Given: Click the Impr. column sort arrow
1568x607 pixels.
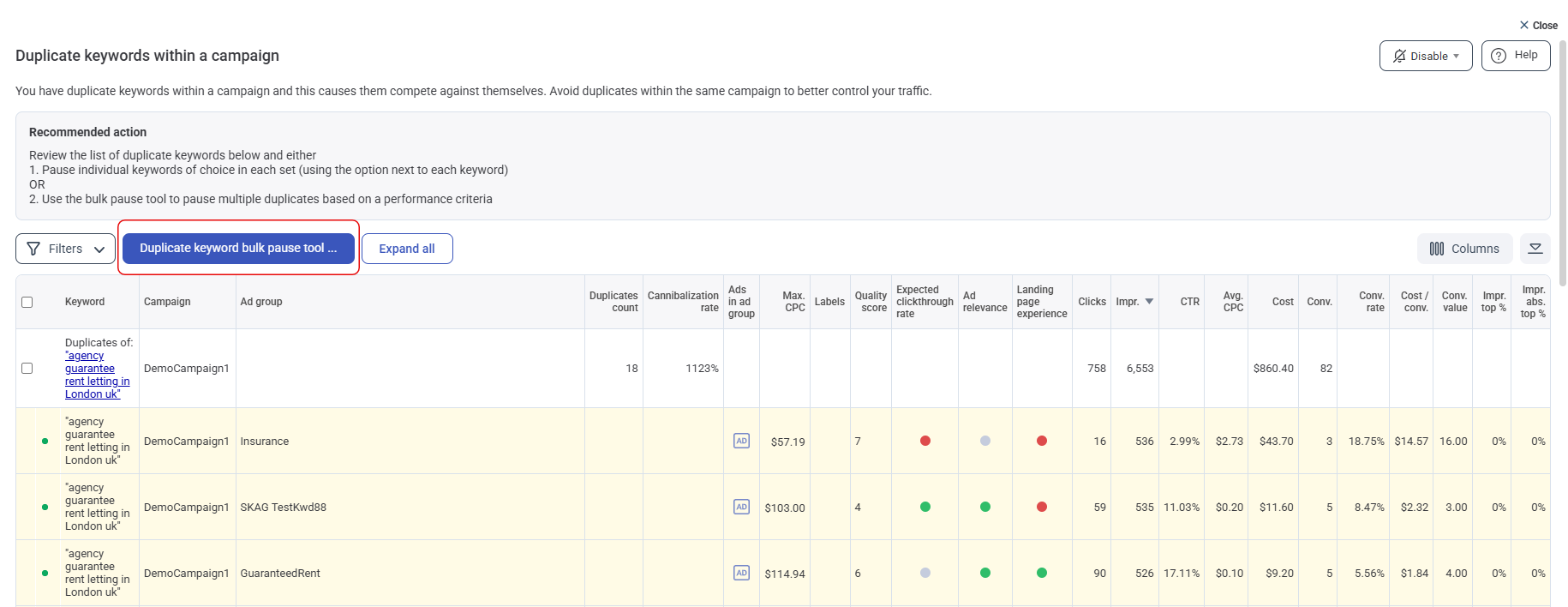Looking at the screenshot, I should [x=1149, y=302].
